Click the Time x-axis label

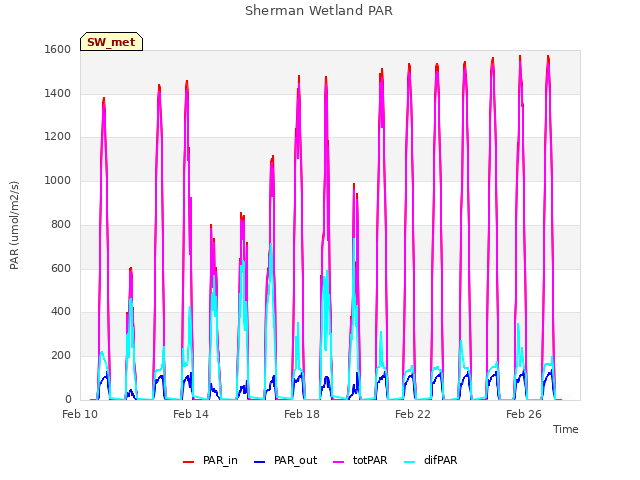(566, 429)
